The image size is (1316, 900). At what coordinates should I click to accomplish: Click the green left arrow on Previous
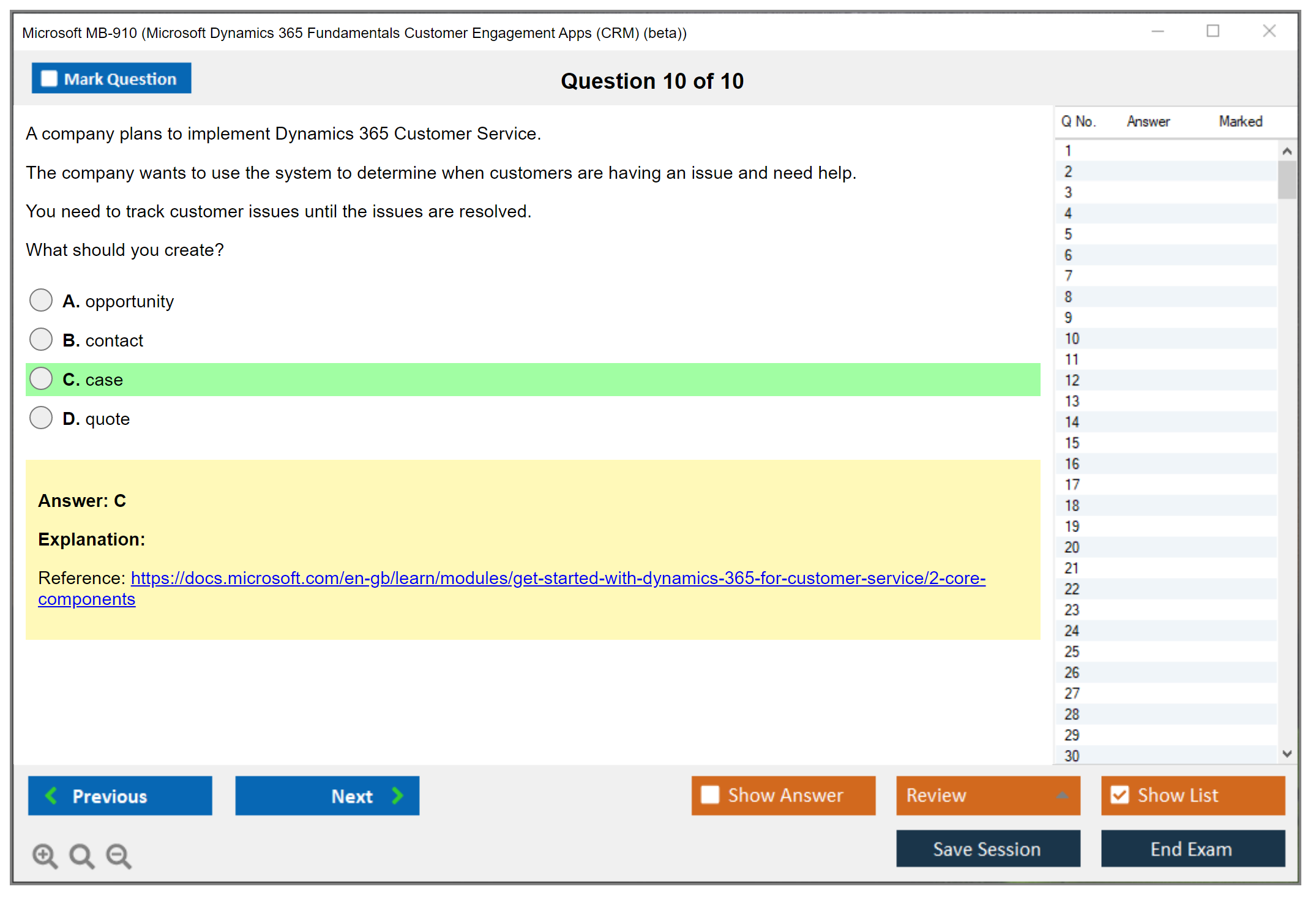pos(51,795)
